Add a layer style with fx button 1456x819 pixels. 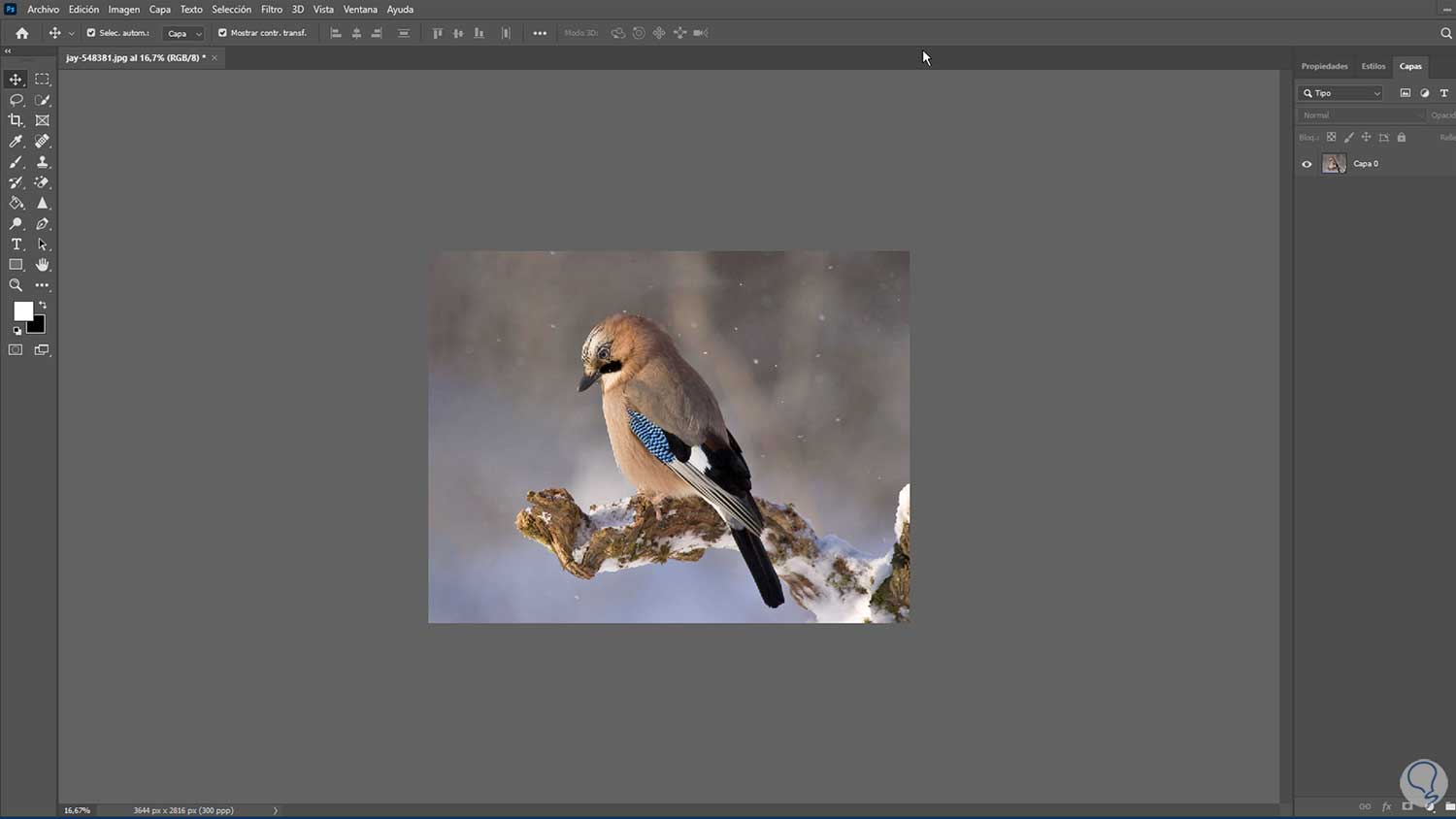tap(1386, 806)
